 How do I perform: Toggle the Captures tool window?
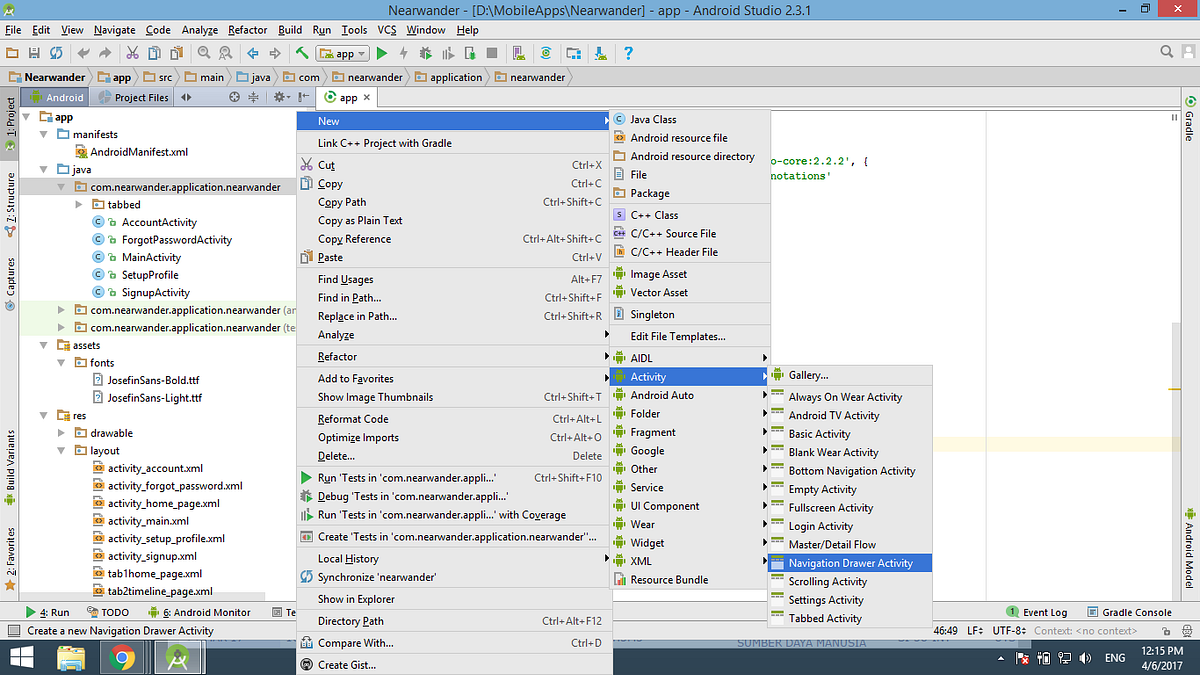tap(10, 283)
